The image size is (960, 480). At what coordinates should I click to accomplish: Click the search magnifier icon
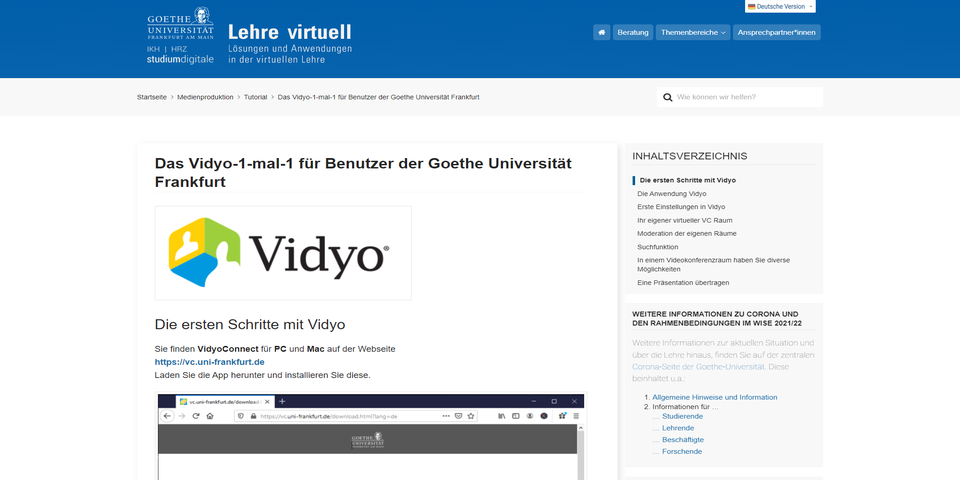click(667, 97)
